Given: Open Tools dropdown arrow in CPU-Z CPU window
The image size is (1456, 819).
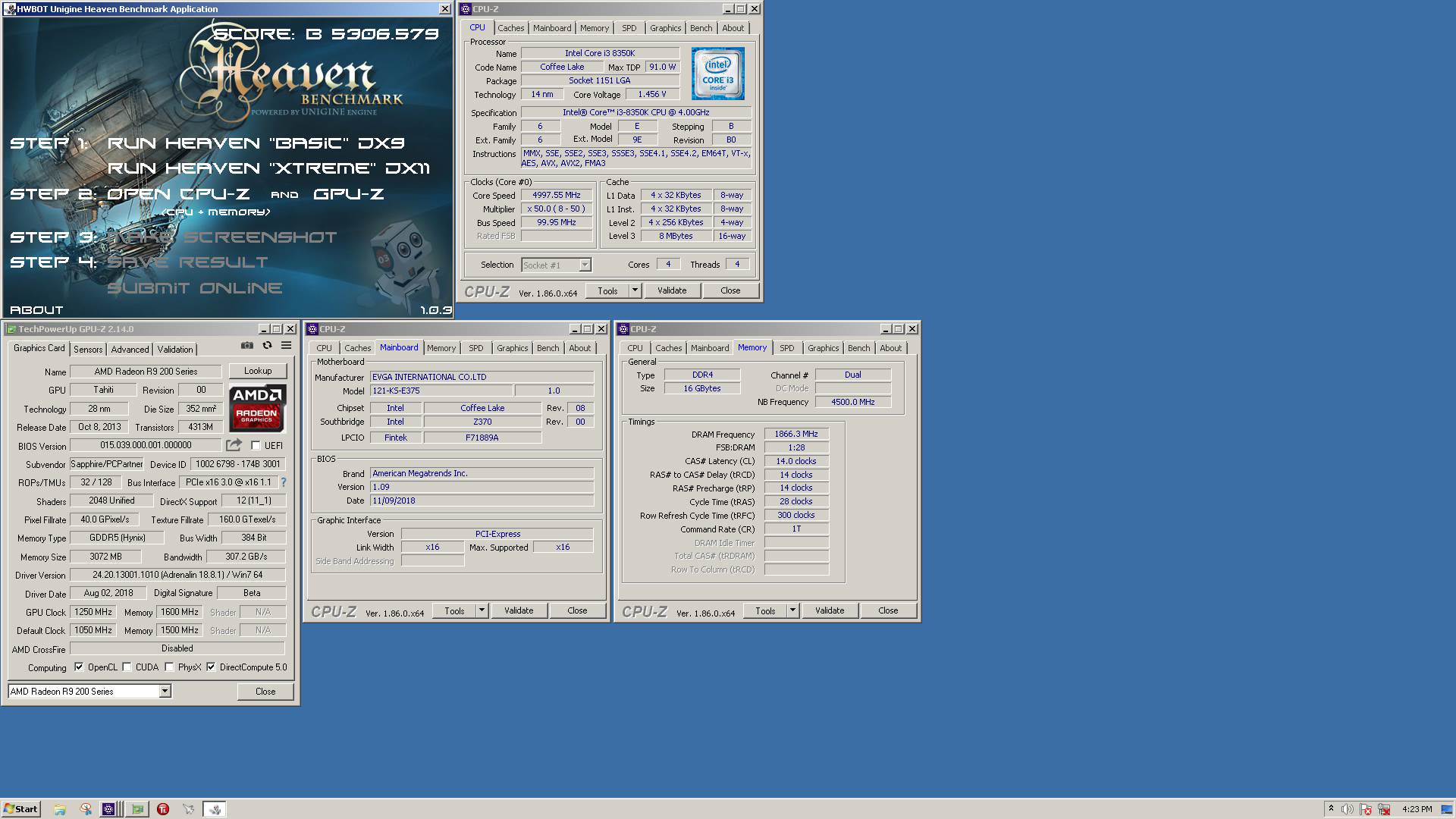Looking at the screenshot, I should 635,290.
